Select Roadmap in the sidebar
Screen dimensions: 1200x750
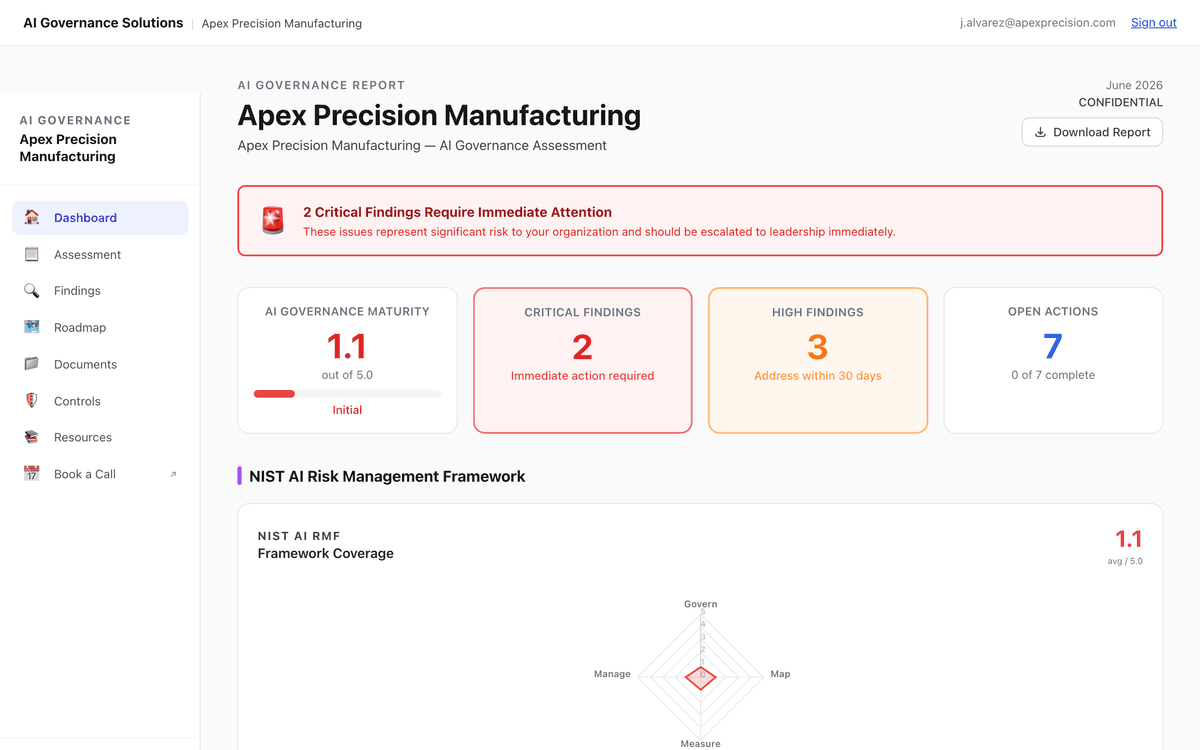pyautogui.click(x=100, y=327)
